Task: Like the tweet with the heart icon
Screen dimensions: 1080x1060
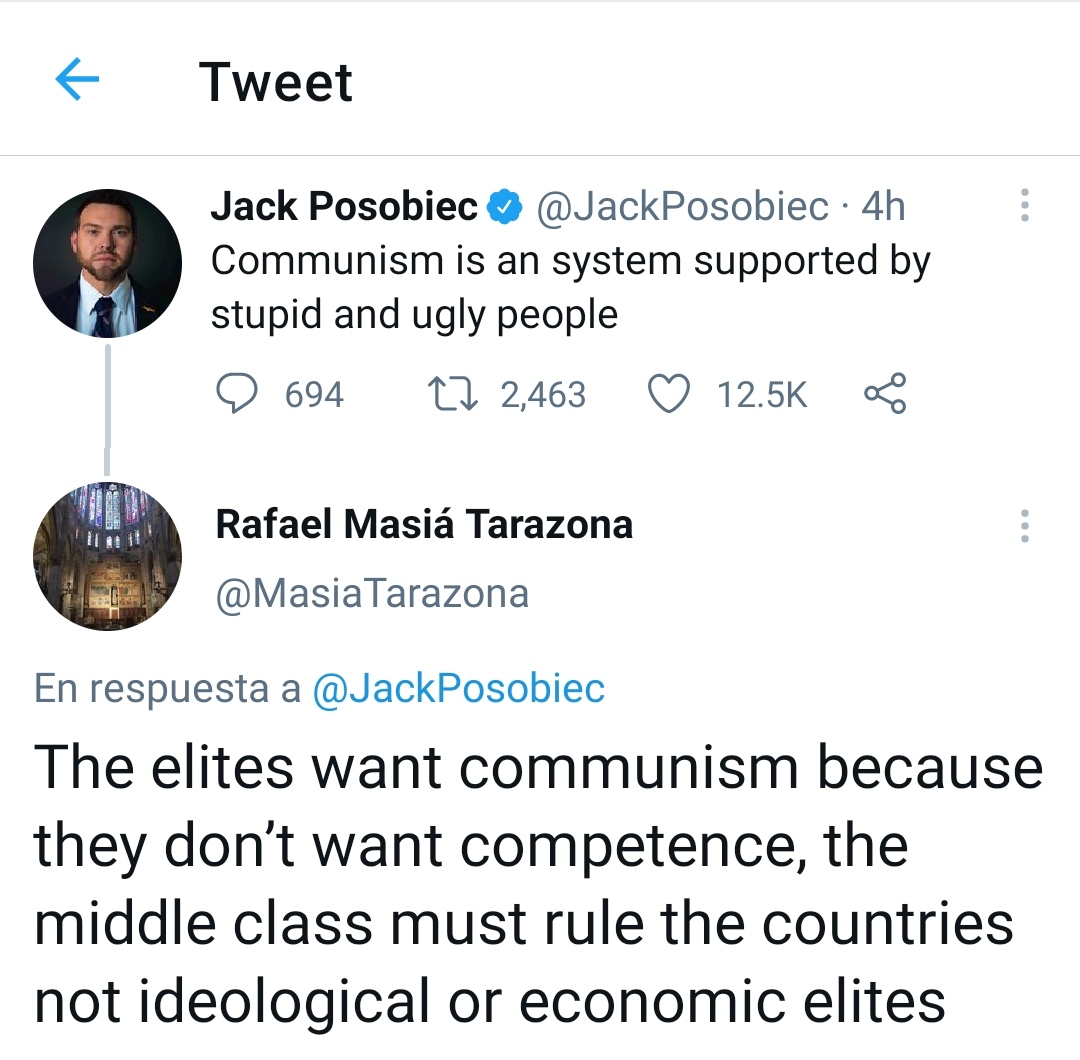Action: pyautogui.click(x=669, y=394)
